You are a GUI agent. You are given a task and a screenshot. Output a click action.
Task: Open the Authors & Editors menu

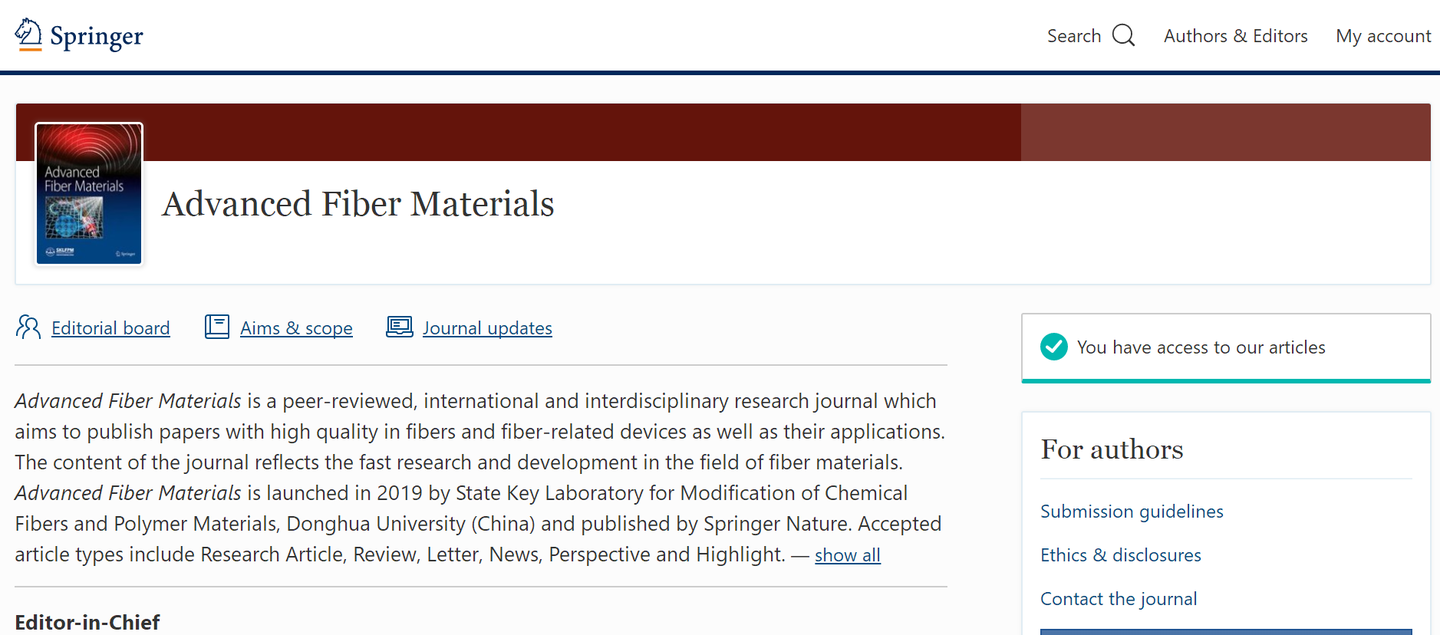[1235, 36]
